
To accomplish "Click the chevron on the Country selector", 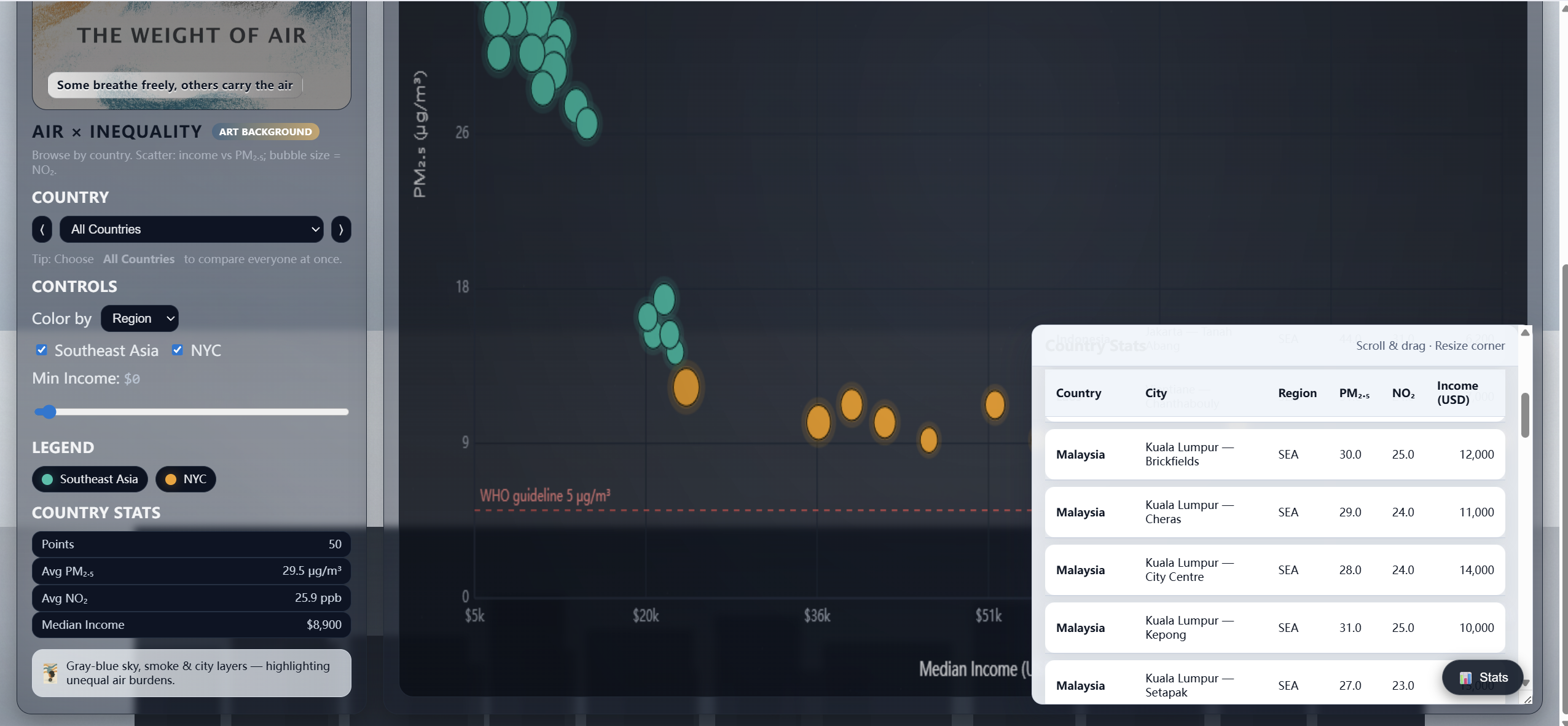I will [x=315, y=229].
